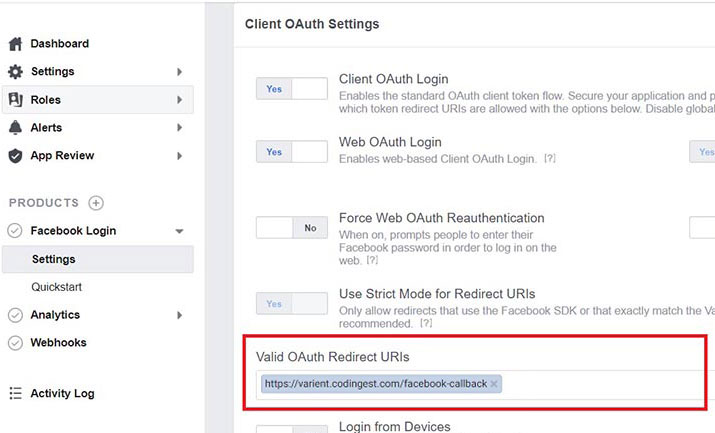The image size is (715, 433).
Task: Expand the Settings submenu arrow
Action: click(x=179, y=72)
